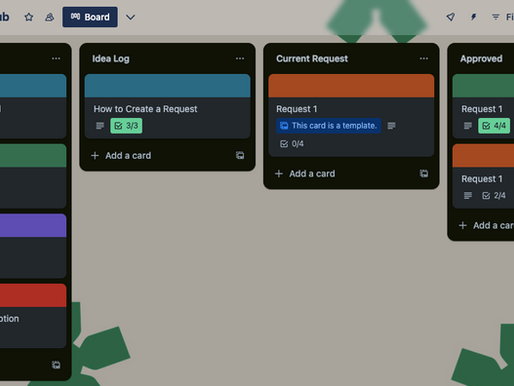Viewport: 514px width, 386px height.
Task: Open the power-ups rocket icon
Action: (x=451, y=17)
